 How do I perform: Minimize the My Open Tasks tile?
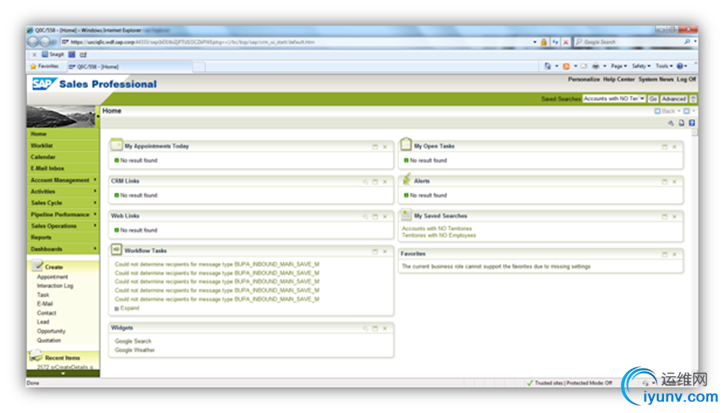665,147
